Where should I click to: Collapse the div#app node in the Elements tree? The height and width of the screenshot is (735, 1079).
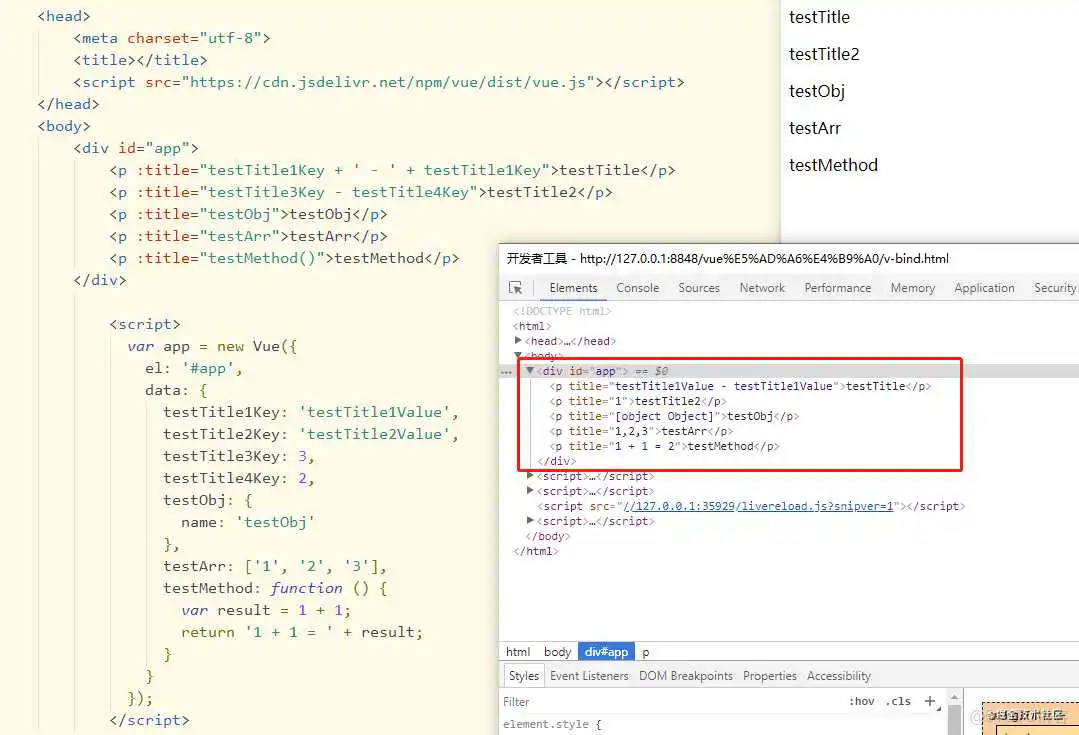click(x=530, y=371)
